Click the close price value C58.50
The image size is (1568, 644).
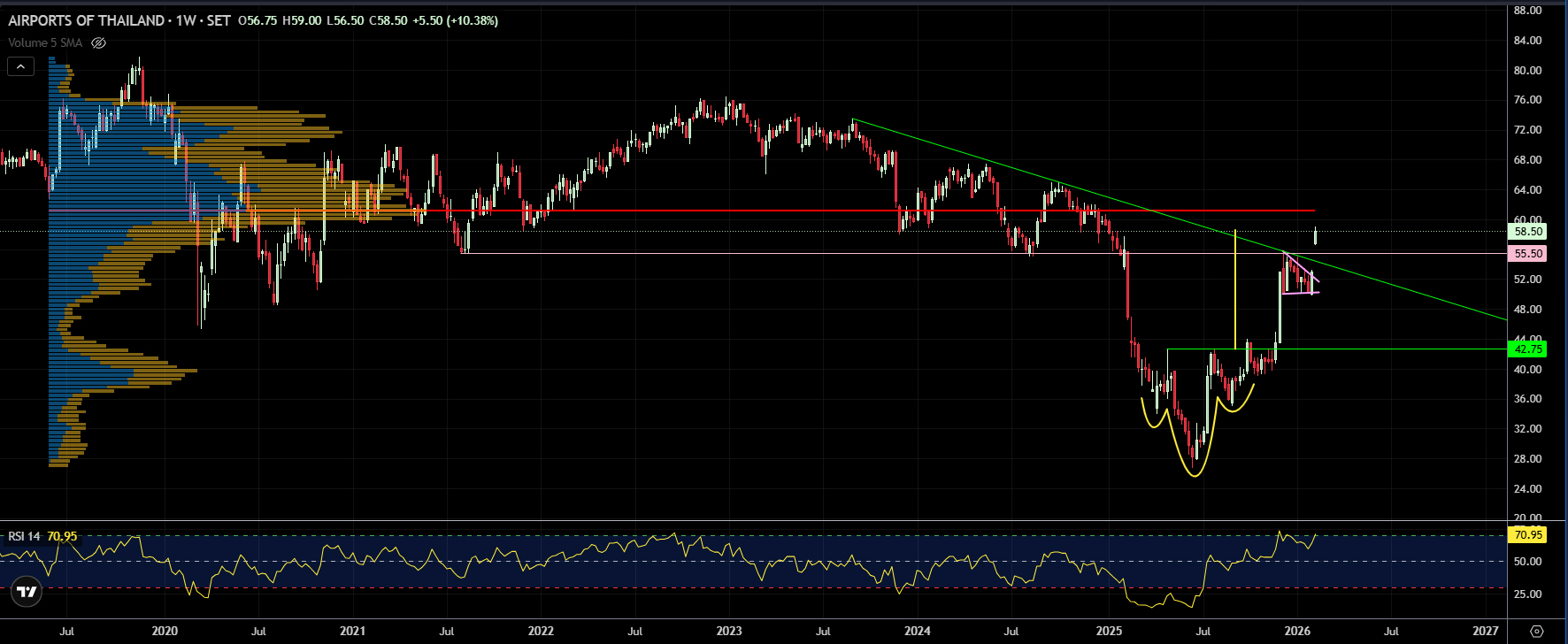point(388,20)
